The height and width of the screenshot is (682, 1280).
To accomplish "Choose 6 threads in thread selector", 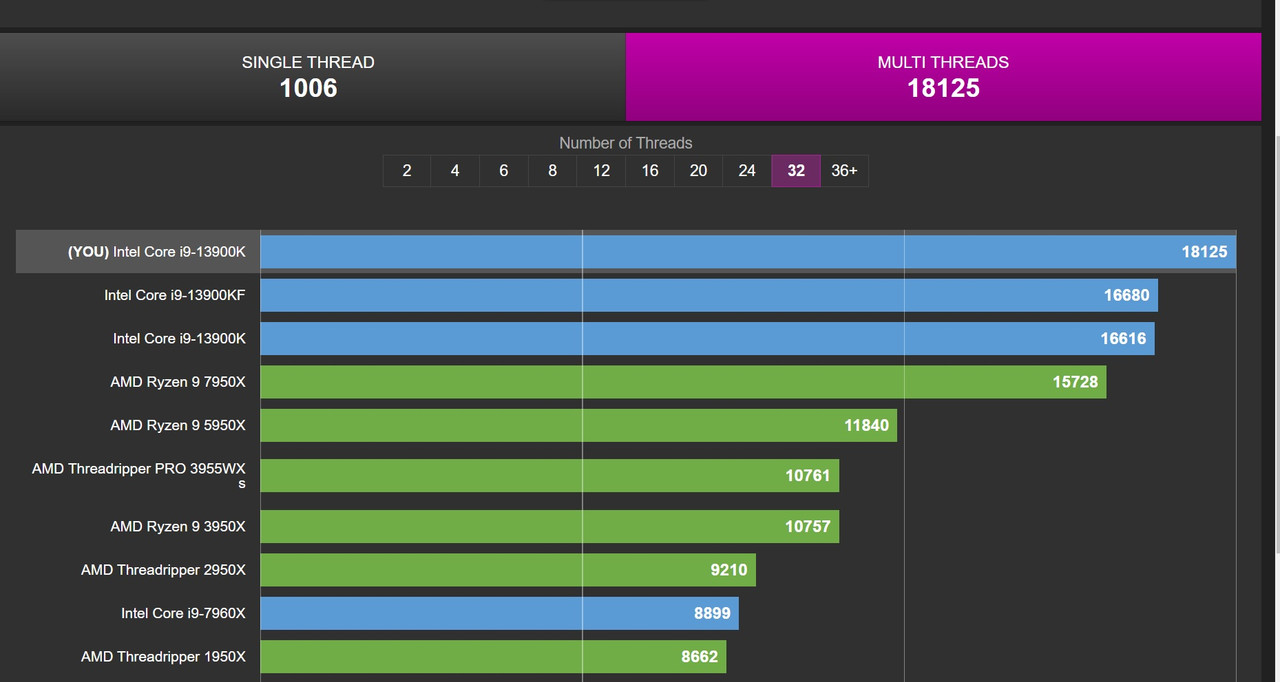I will 503,171.
